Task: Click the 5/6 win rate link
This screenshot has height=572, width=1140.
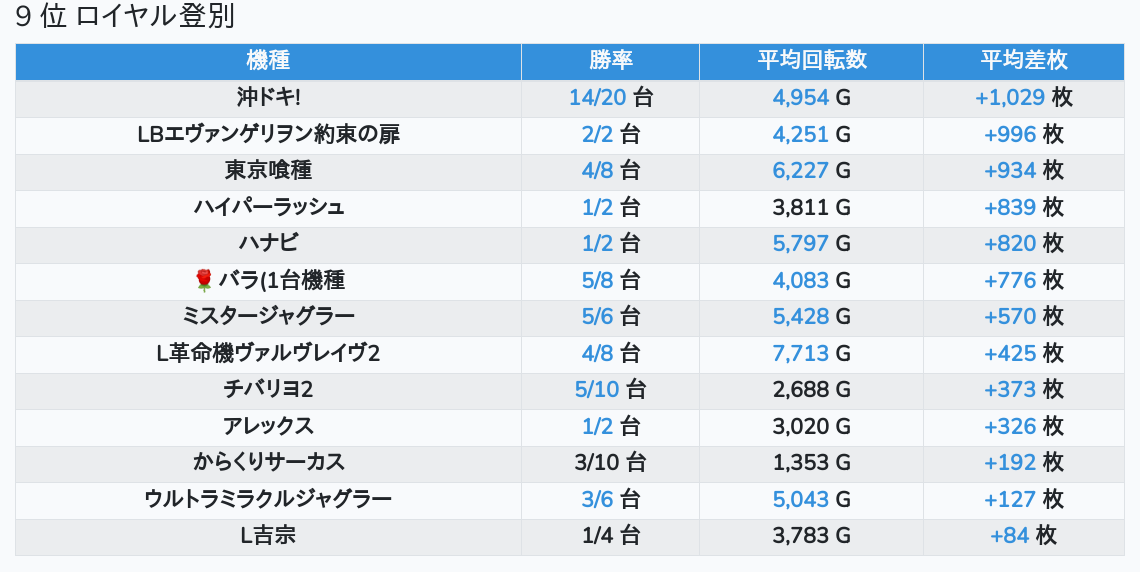Action: pos(597,317)
